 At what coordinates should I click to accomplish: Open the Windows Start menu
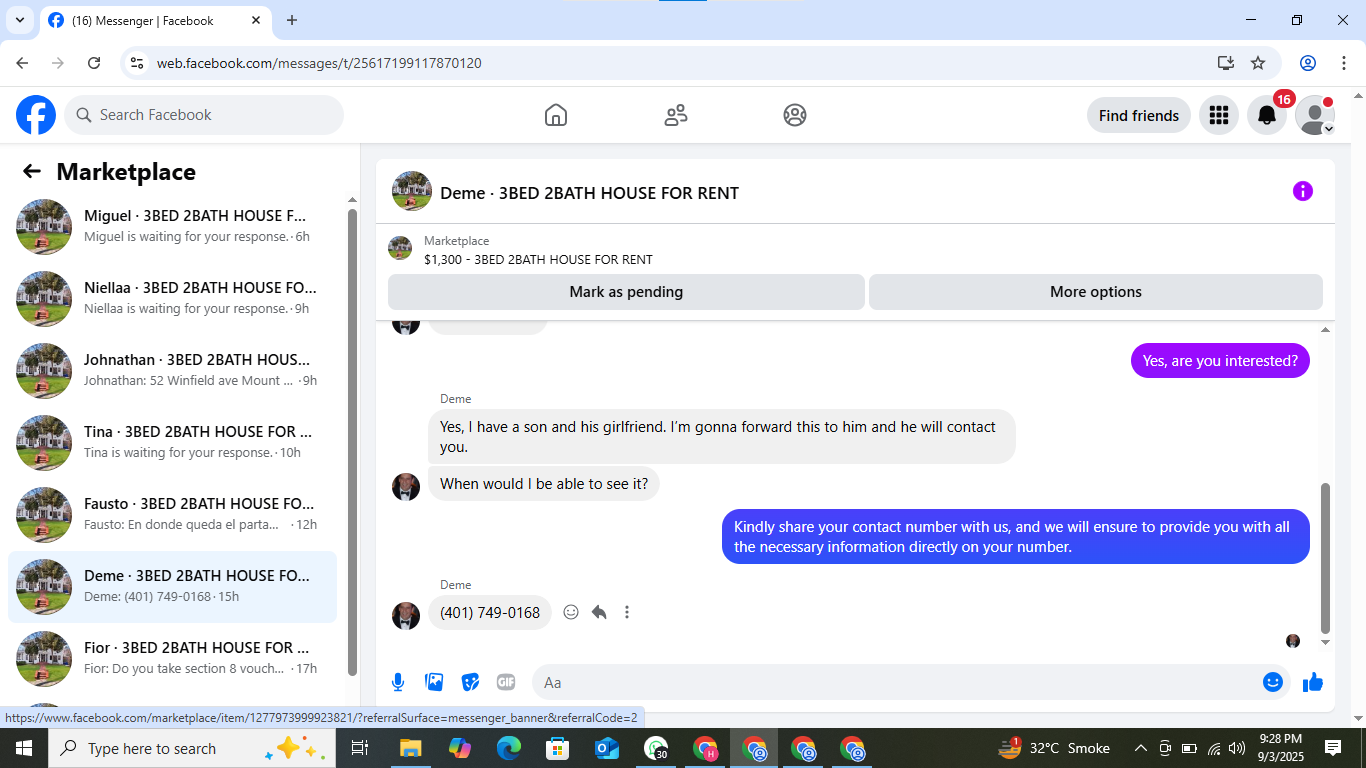coord(23,748)
